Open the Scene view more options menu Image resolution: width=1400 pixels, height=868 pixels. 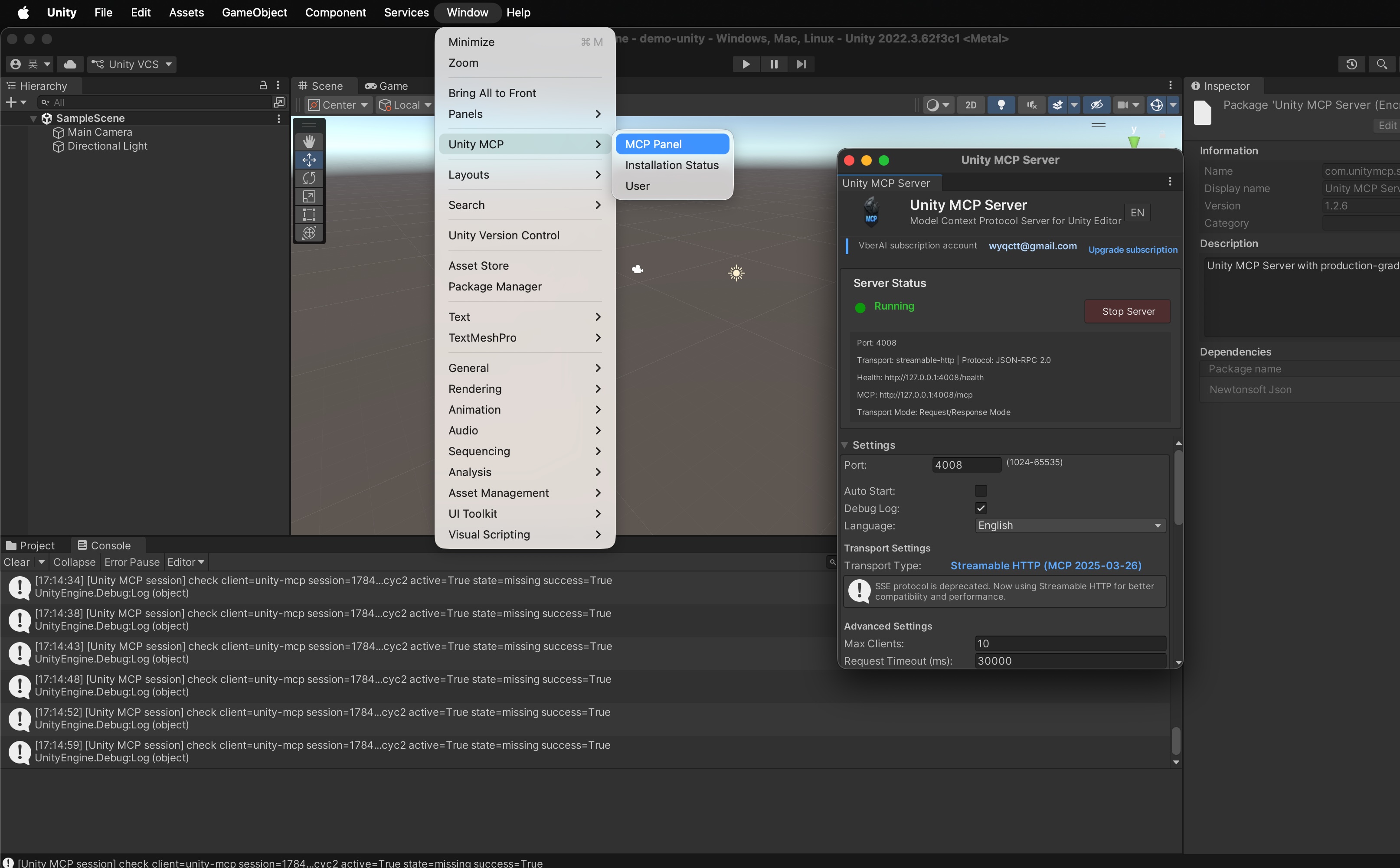click(1170, 85)
